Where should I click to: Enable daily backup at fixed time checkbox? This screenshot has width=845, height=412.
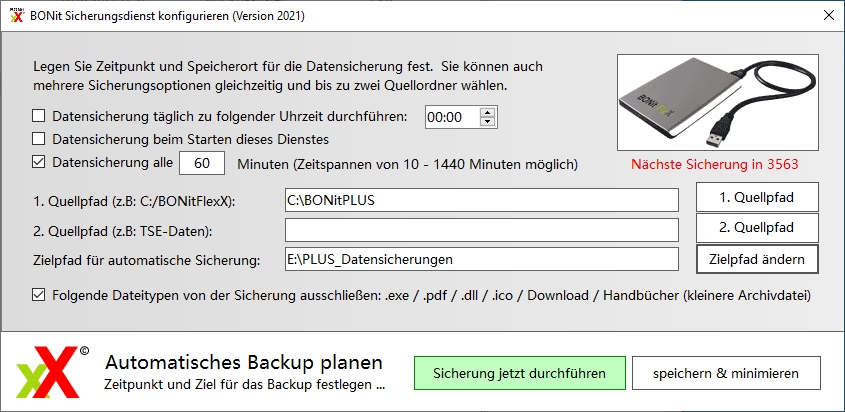[x=38, y=116]
